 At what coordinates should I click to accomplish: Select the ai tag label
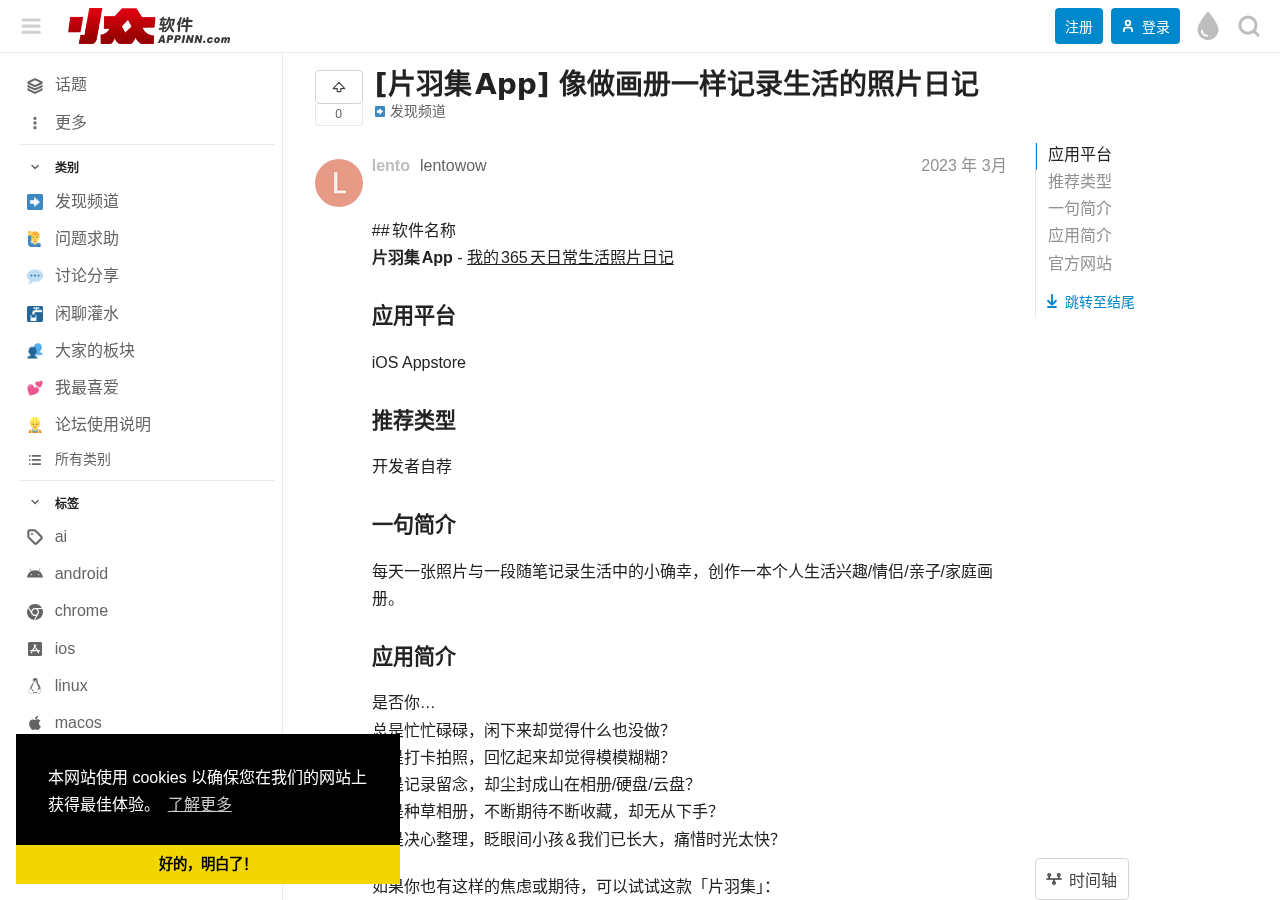tap(61, 537)
